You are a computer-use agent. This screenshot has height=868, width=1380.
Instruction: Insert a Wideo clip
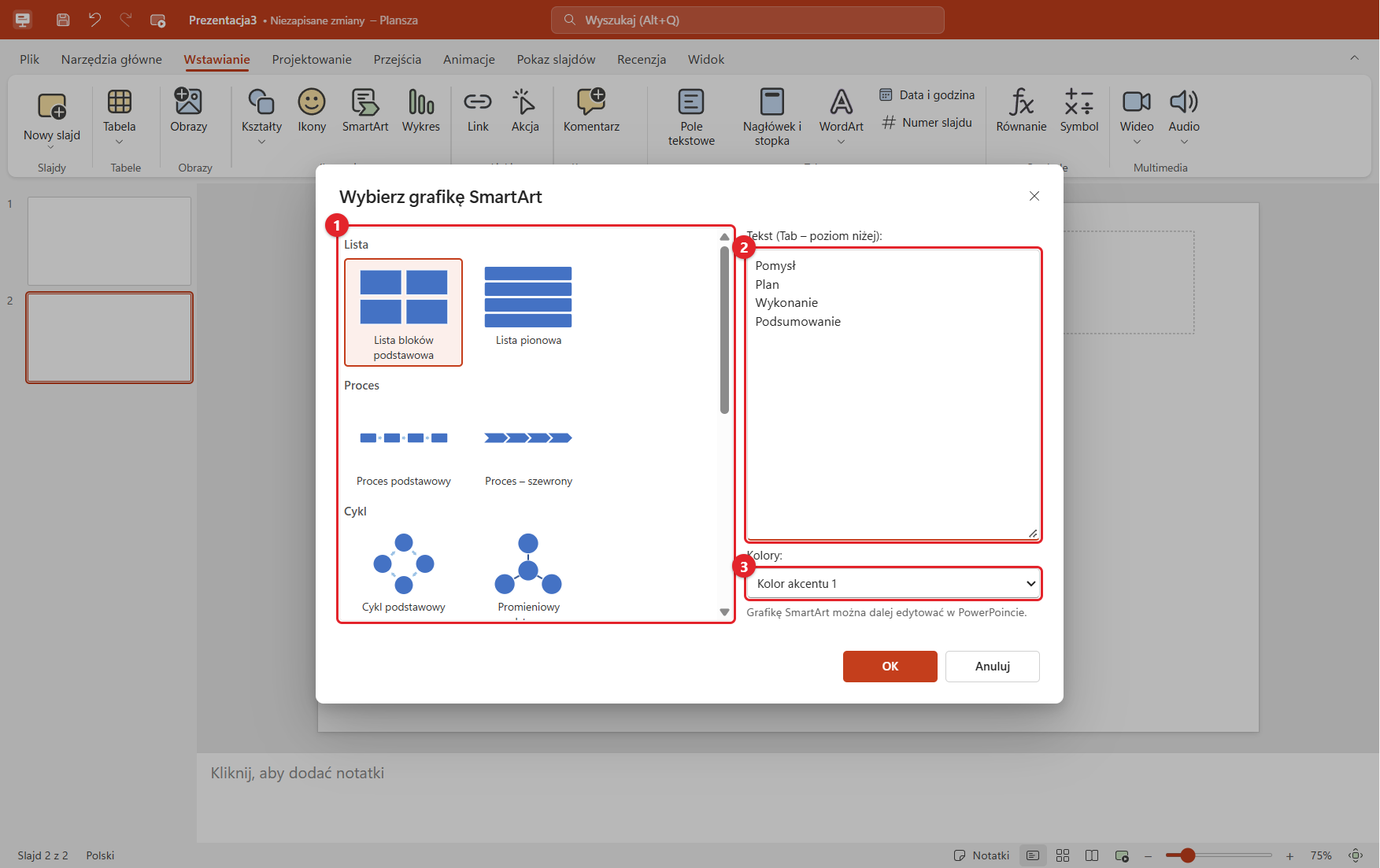[1137, 116]
